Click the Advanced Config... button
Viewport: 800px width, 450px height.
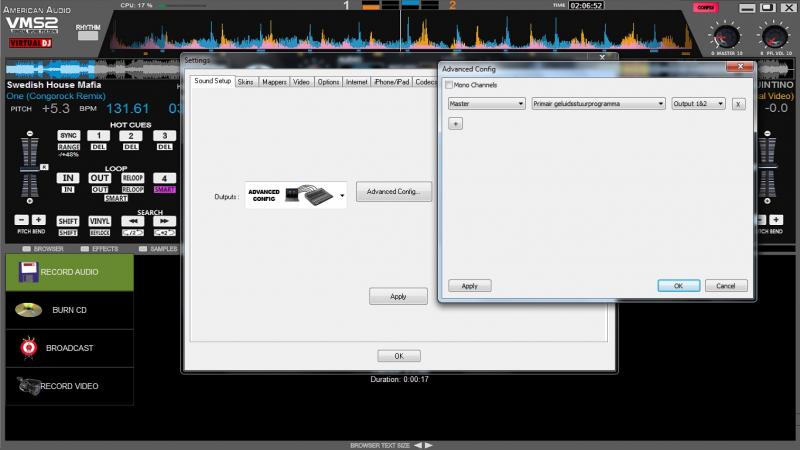(393, 191)
